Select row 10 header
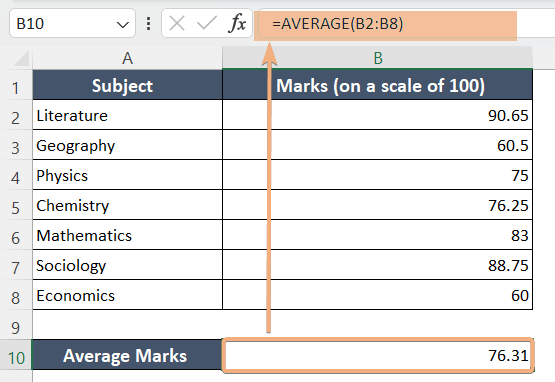The image size is (555, 382). pos(16,355)
